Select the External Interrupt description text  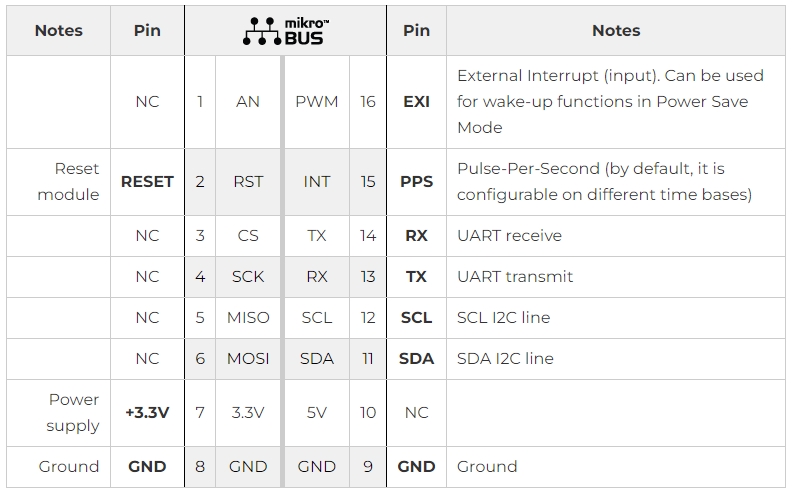pyautogui.click(x=610, y=102)
